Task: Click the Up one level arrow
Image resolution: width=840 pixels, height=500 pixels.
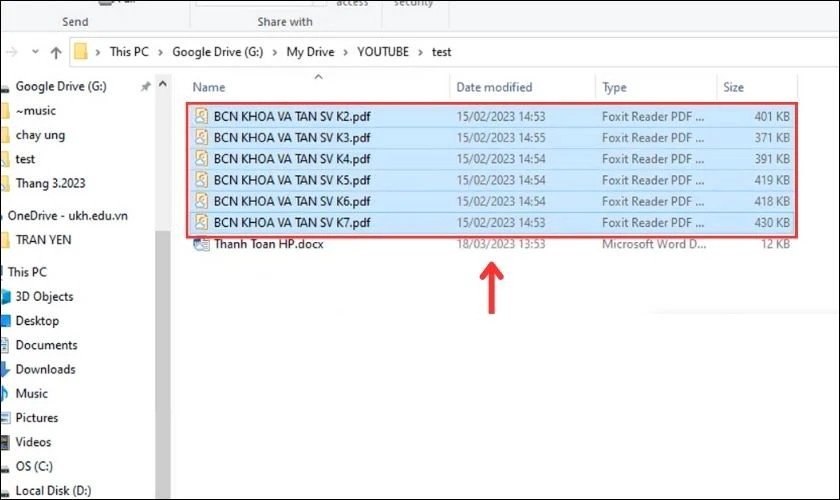Action: pyautogui.click(x=56, y=52)
